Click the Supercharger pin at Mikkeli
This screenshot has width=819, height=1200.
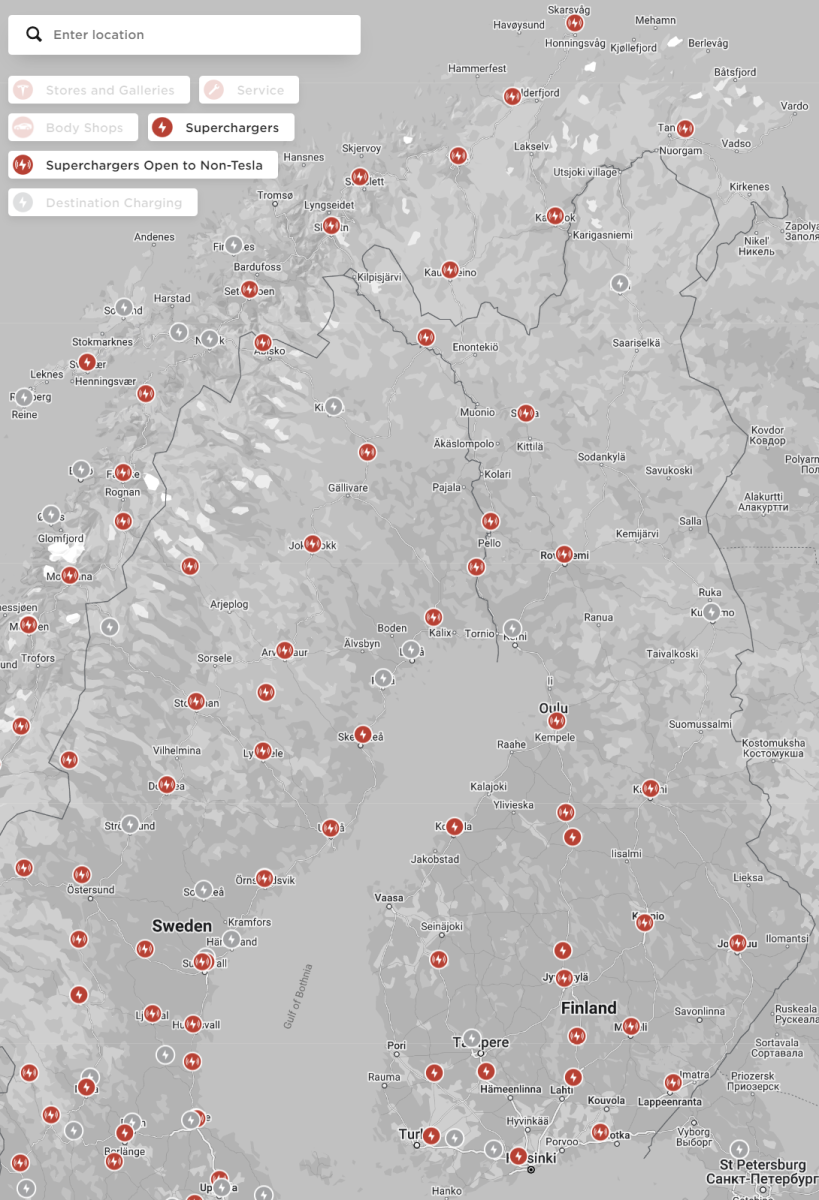point(630,1025)
